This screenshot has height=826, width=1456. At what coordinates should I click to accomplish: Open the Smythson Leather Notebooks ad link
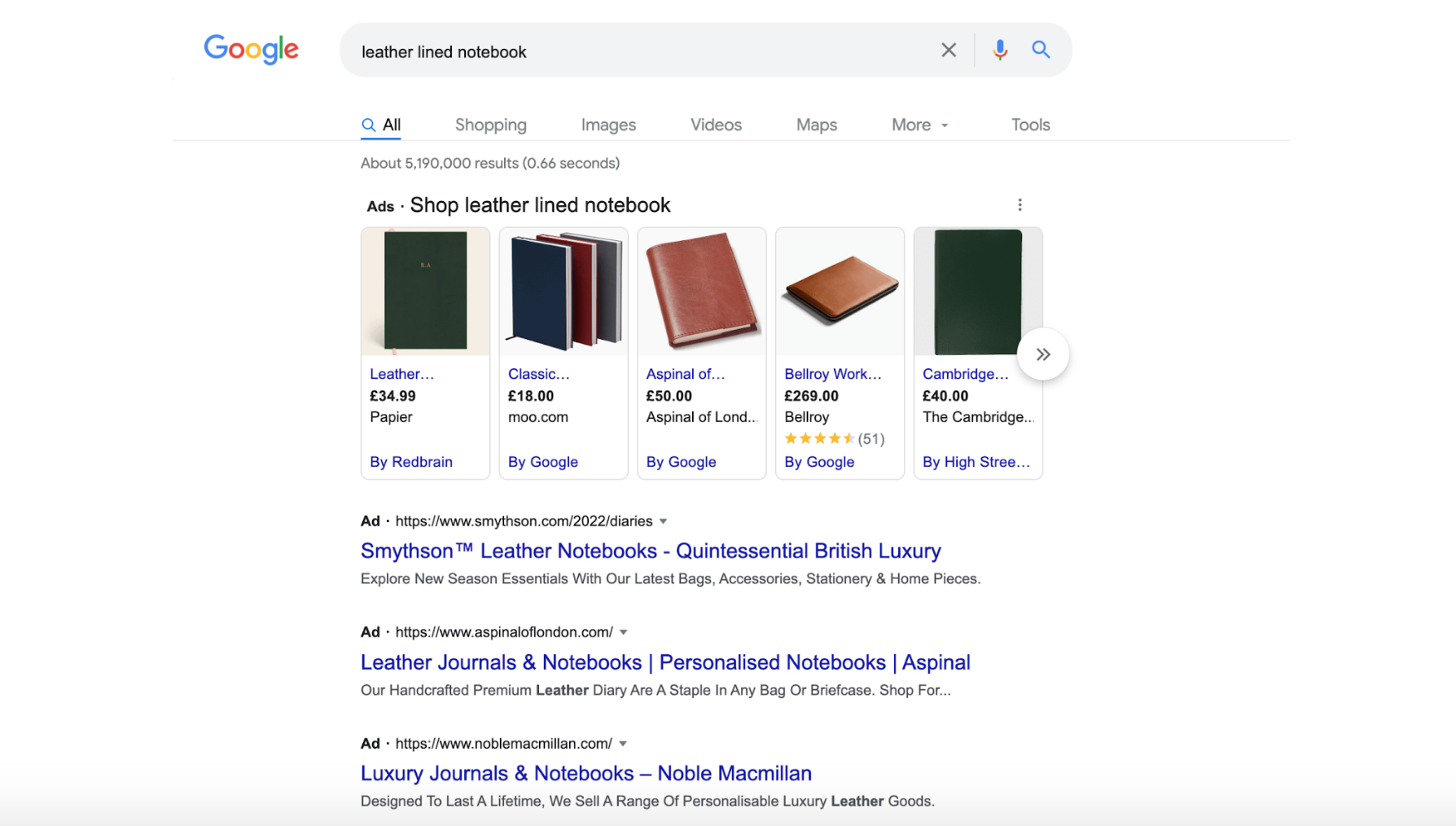point(651,551)
